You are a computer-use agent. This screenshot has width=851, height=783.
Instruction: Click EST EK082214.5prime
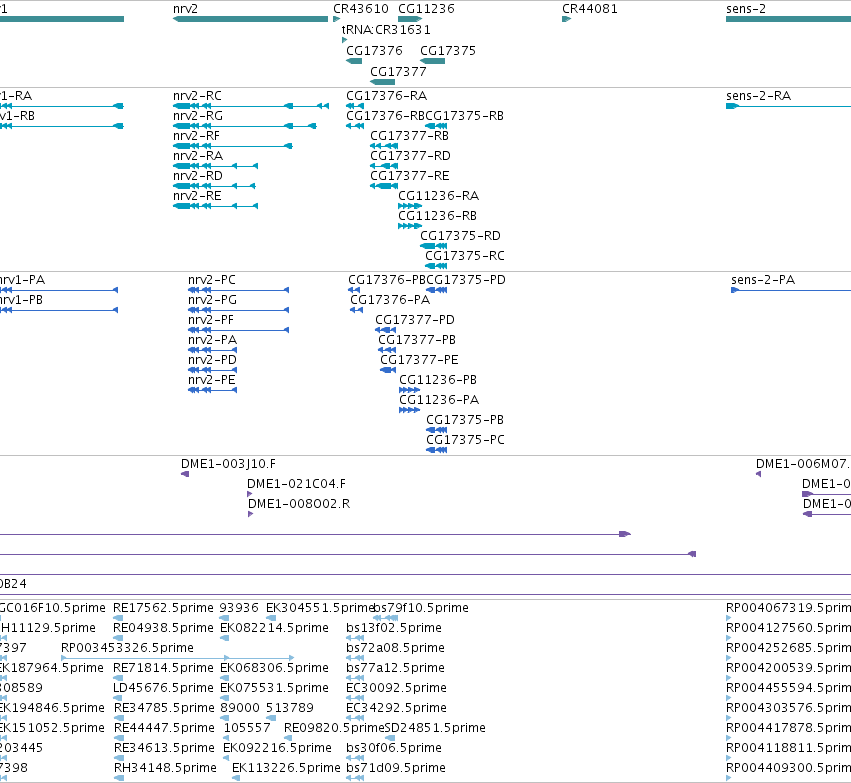tap(274, 628)
